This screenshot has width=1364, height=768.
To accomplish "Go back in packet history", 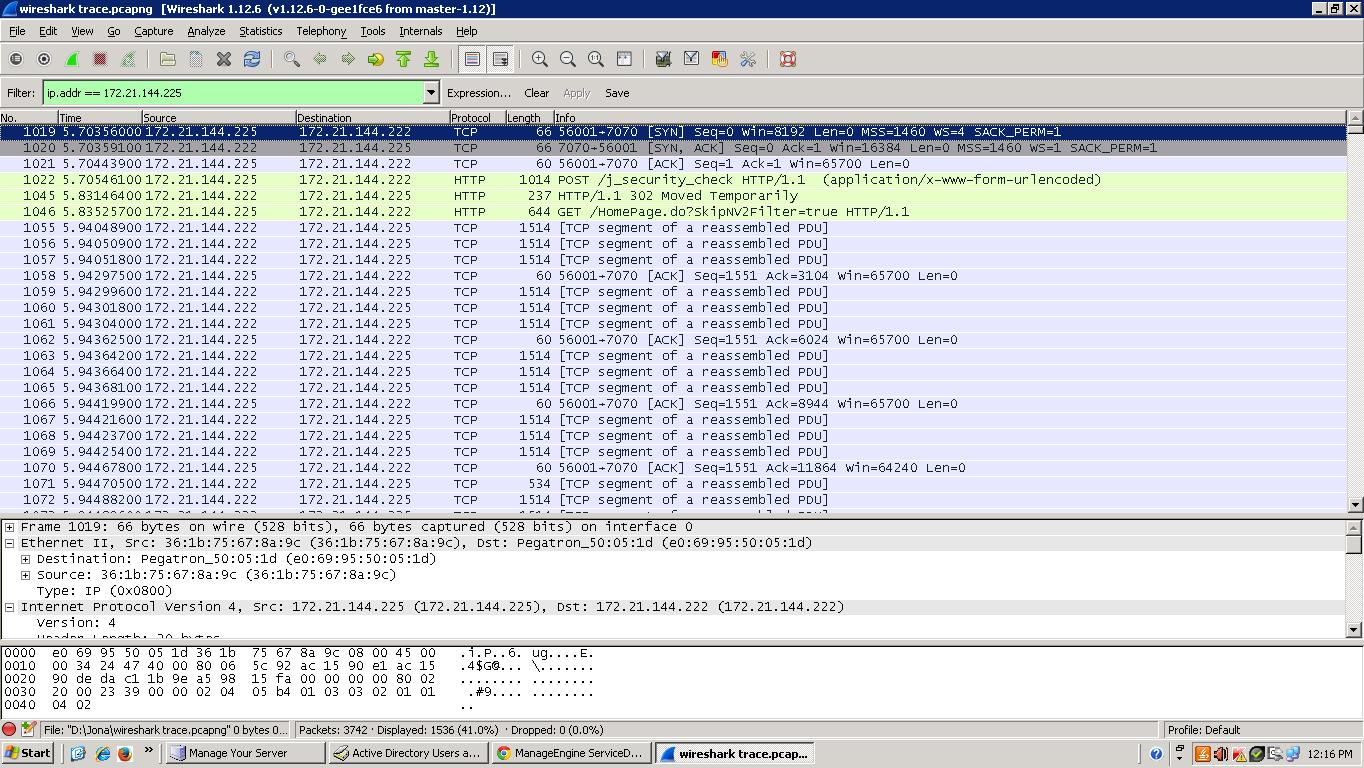I will point(320,59).
